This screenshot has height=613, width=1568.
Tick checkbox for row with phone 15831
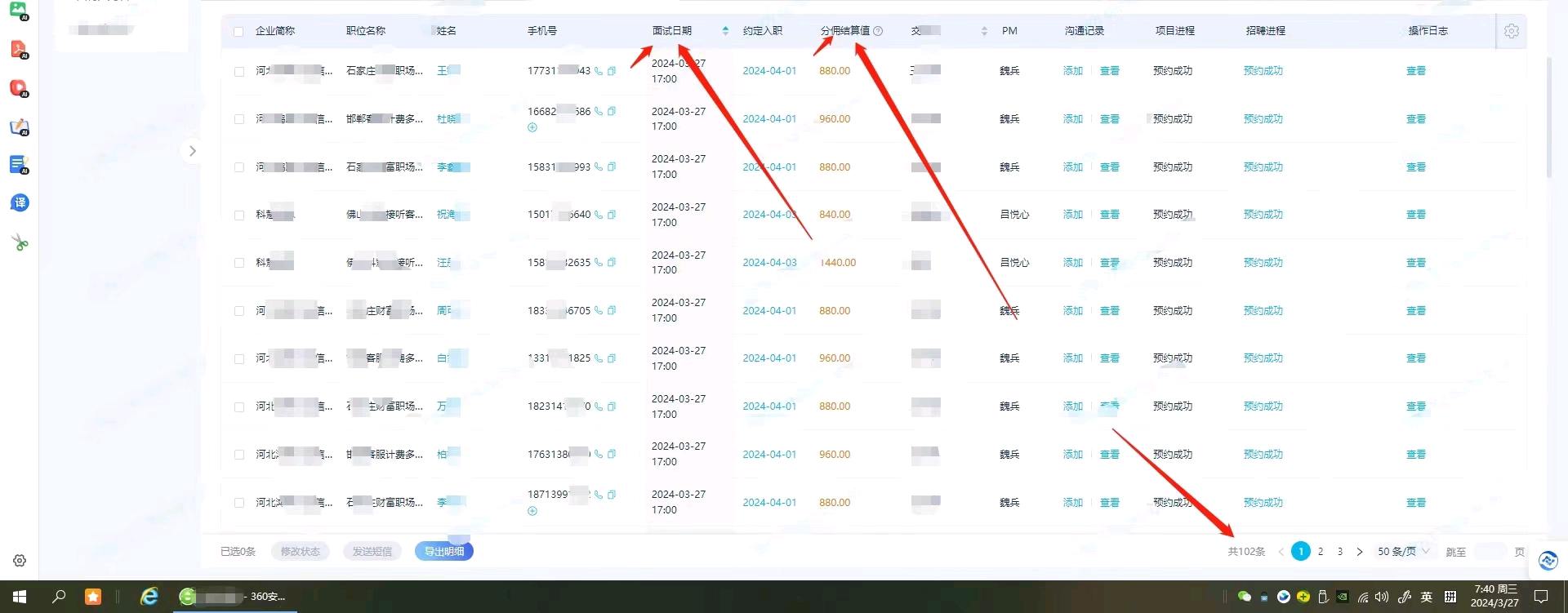[x=239, y=167]
